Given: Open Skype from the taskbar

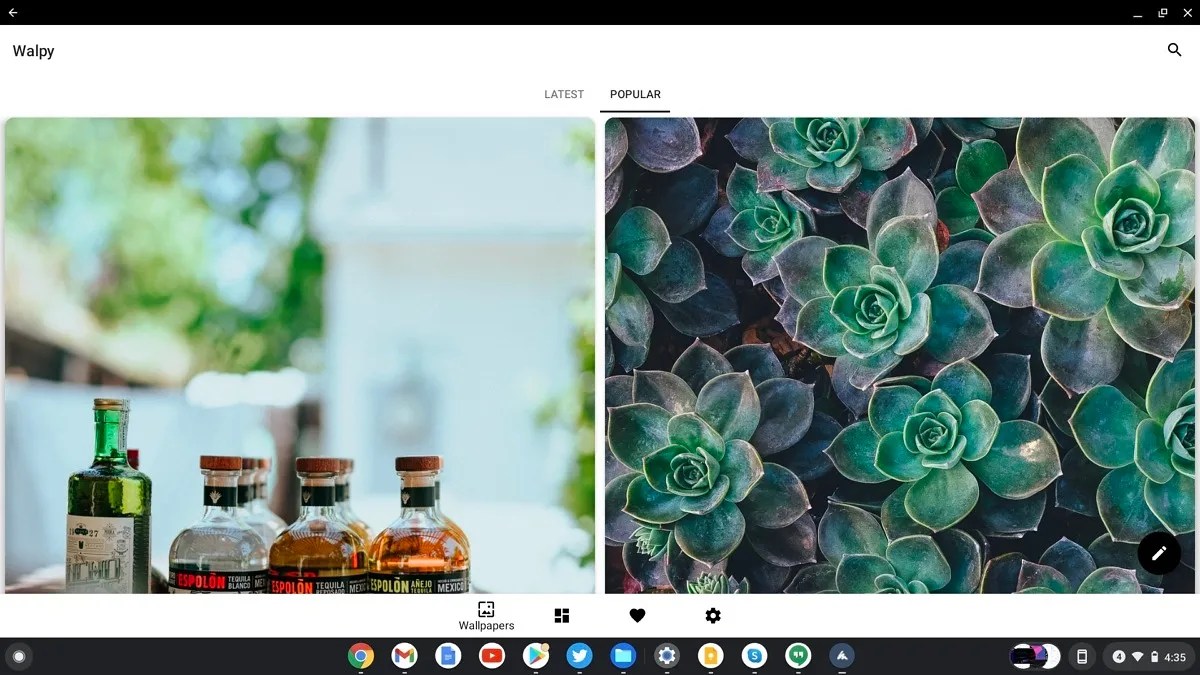Looking at the screenshot, I should [755, 656].
